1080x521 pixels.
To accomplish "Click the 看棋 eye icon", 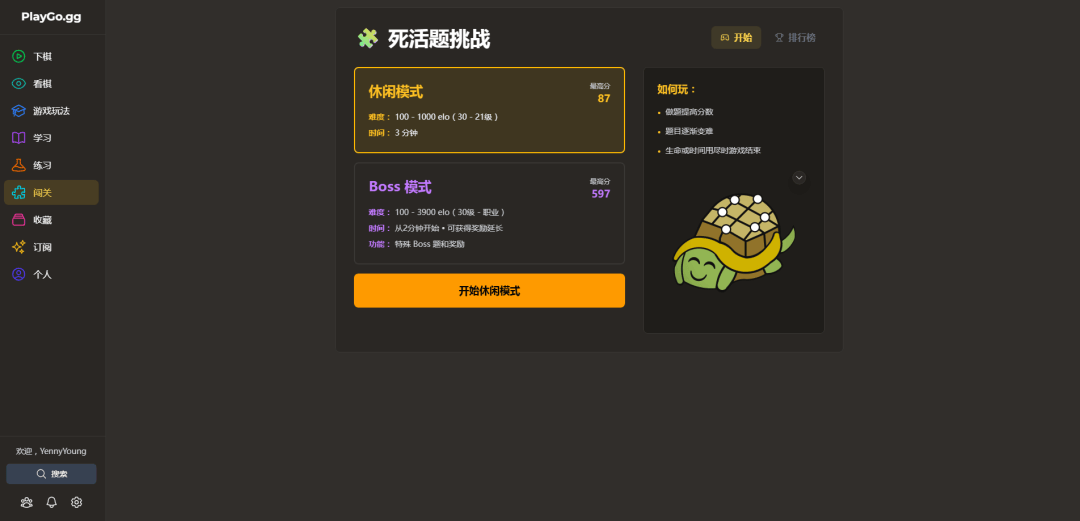I will 19,83.
